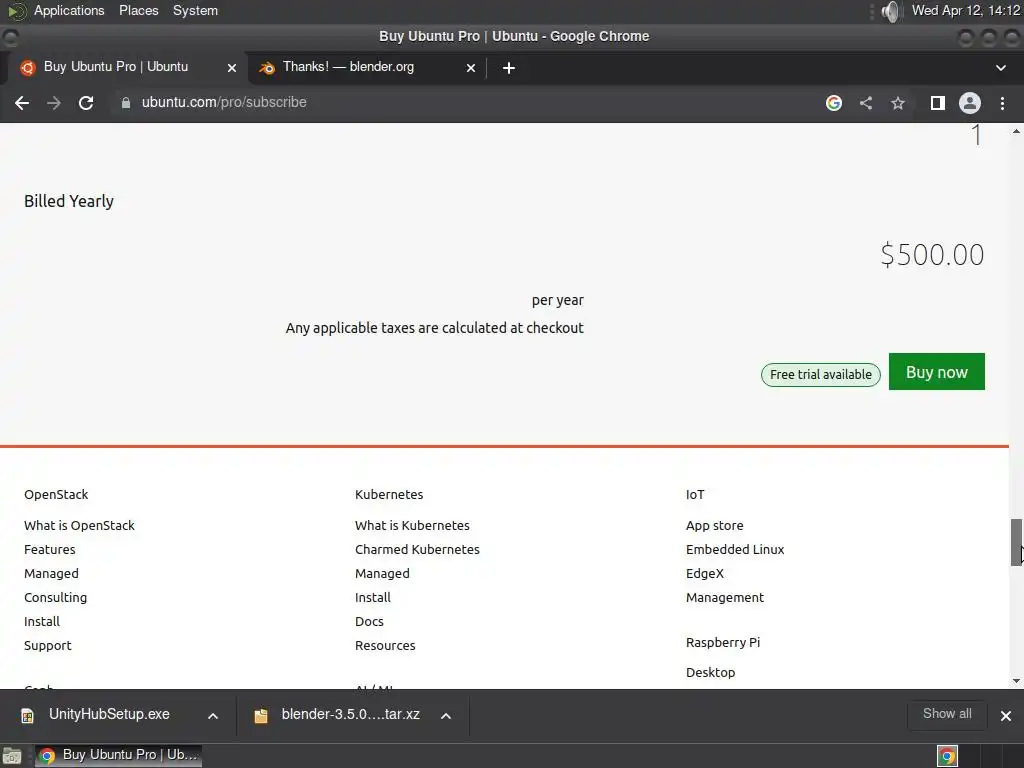Expand UnityHubSetup.exe download options arrow

click(213, 716)
